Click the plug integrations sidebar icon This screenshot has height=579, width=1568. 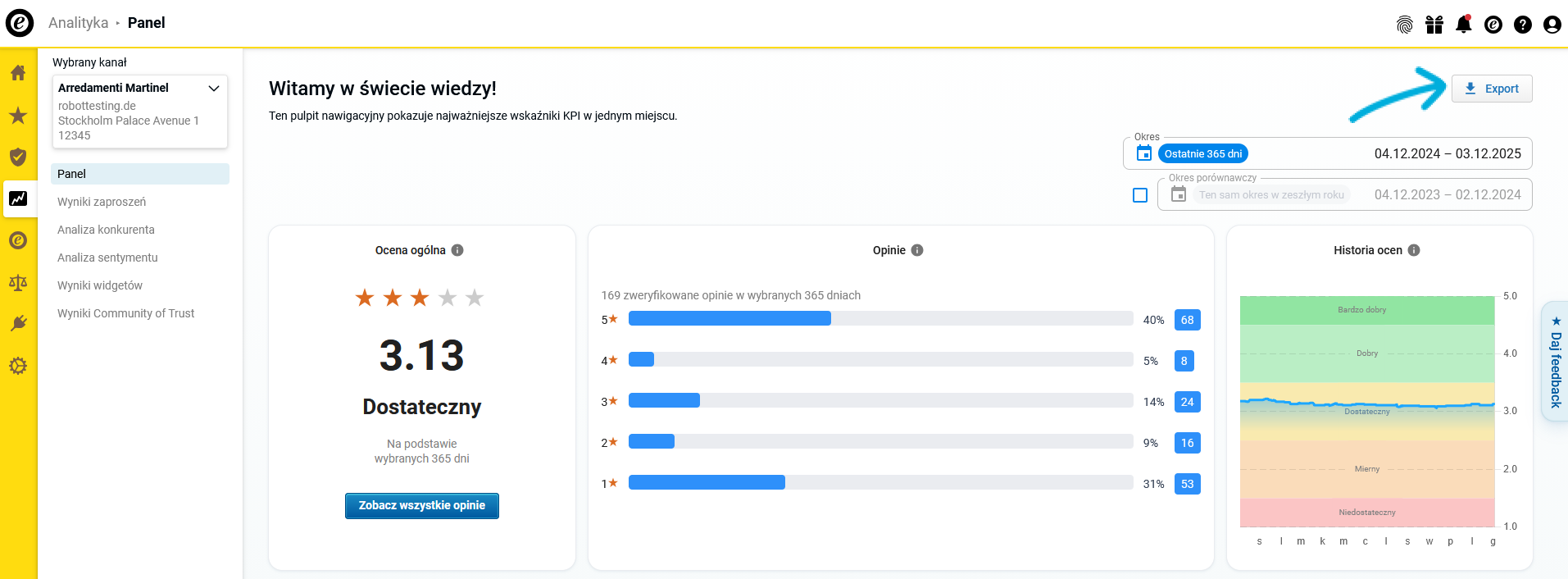coord(18,323)
